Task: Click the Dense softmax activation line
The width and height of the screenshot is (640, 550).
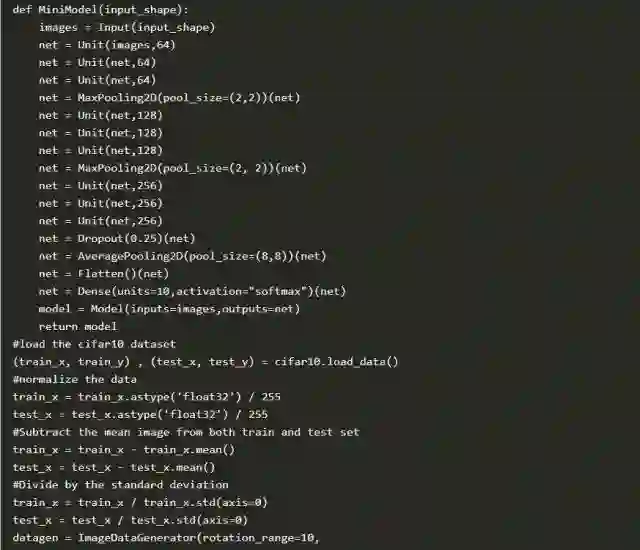Action: (x=192, y=291)
